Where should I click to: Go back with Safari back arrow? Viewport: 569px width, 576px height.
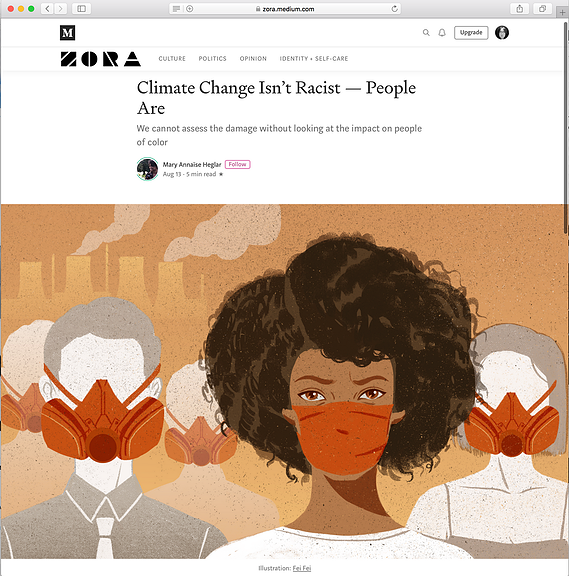click(x=47, y=9)
